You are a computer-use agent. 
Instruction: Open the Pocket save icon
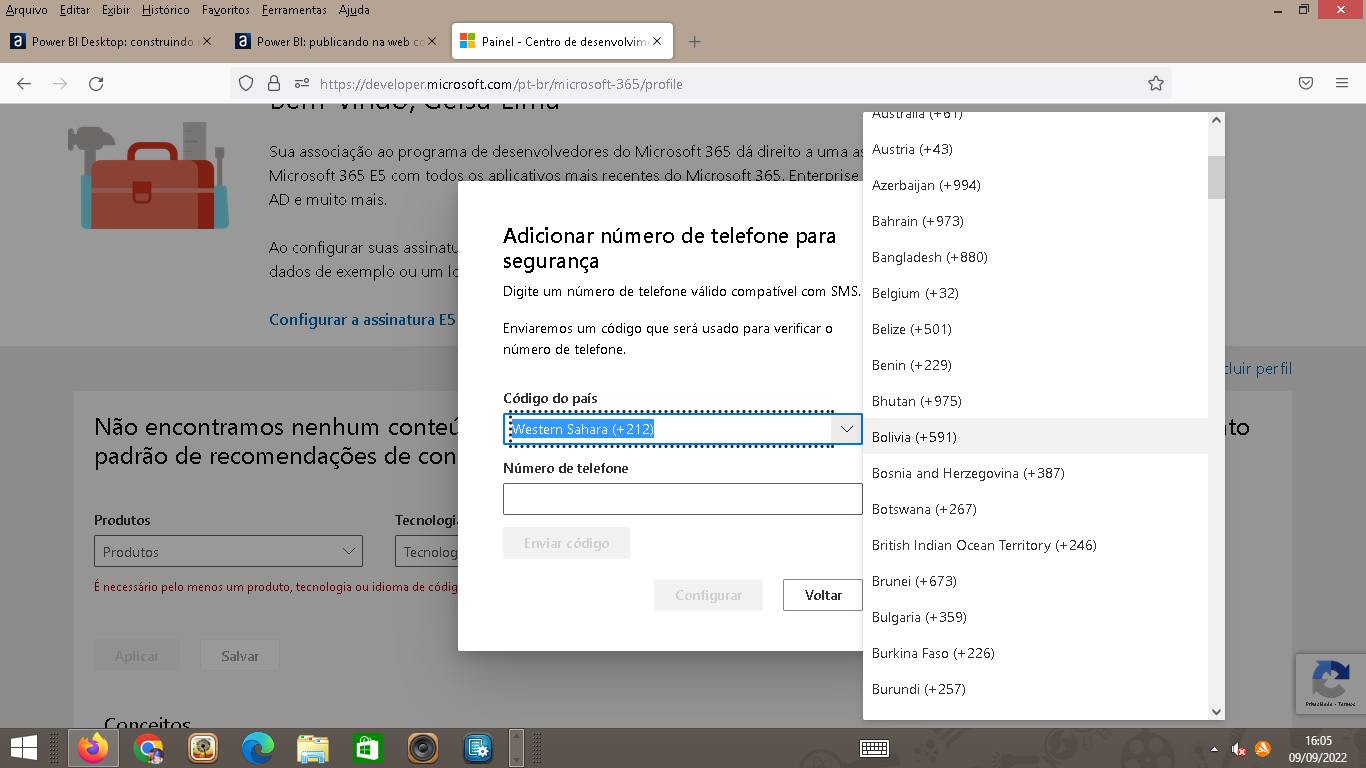coord(1306,84)
